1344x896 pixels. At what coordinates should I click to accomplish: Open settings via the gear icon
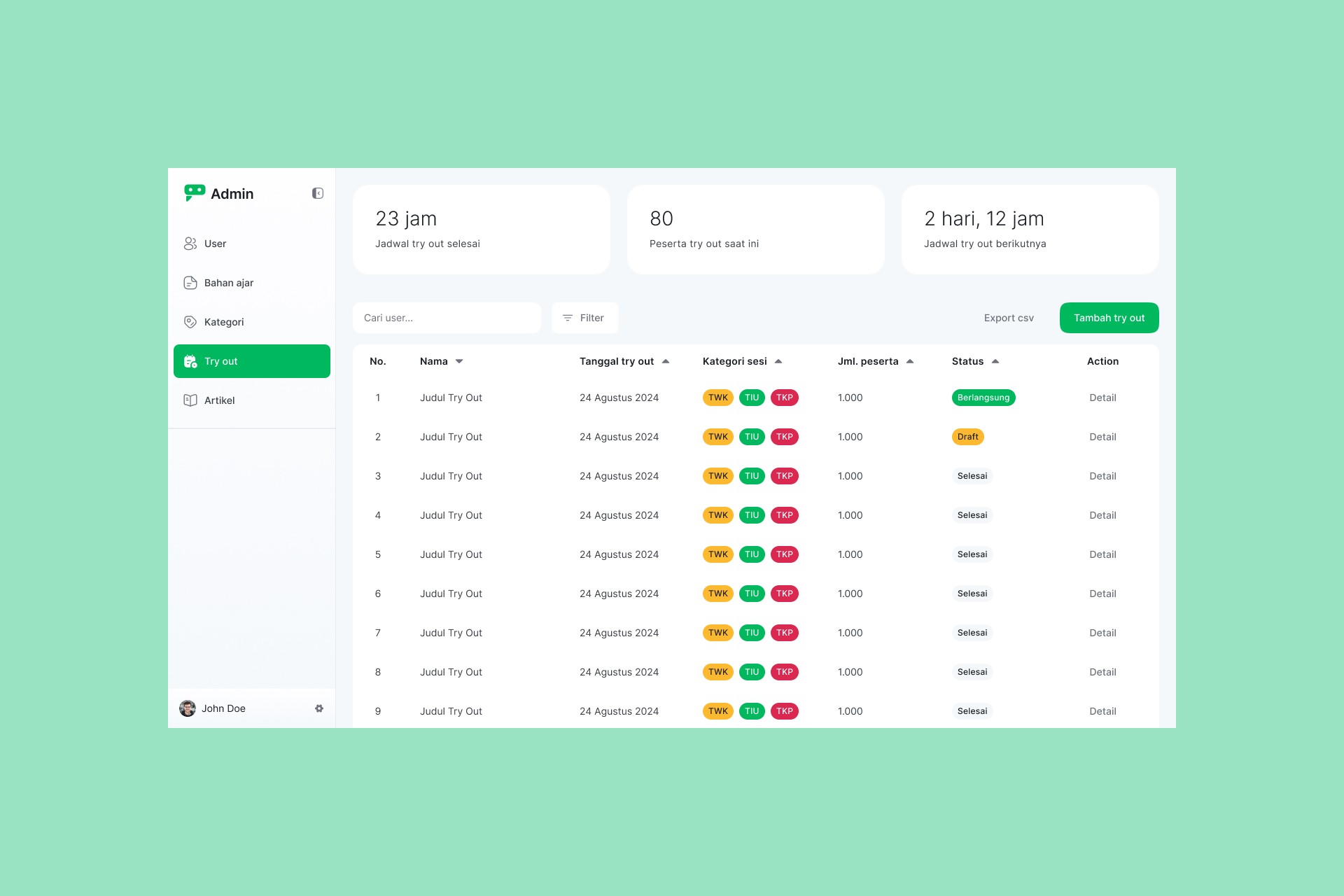pyautogui.click(x=319, y=708)
